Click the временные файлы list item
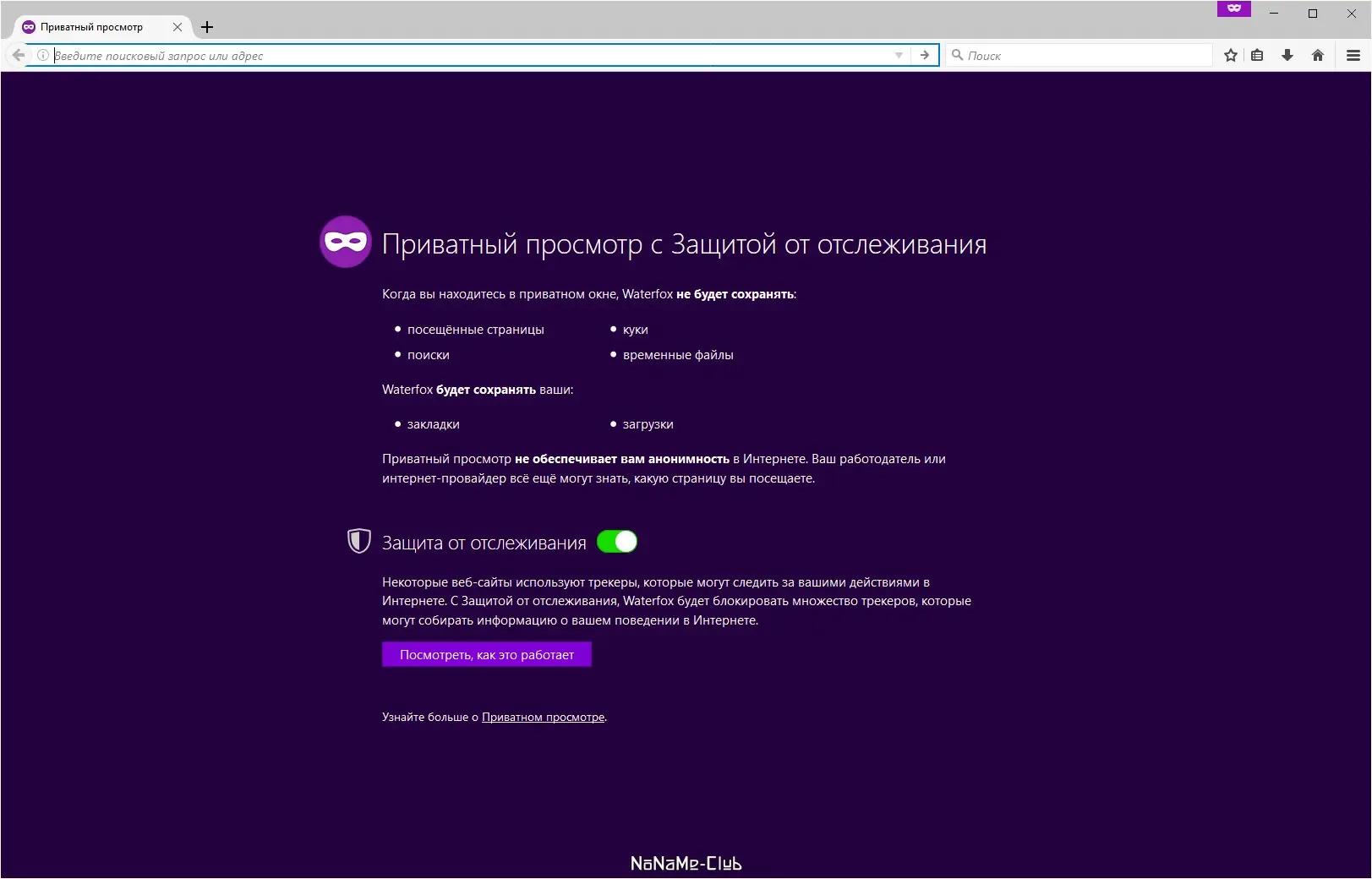 (678, 355)
